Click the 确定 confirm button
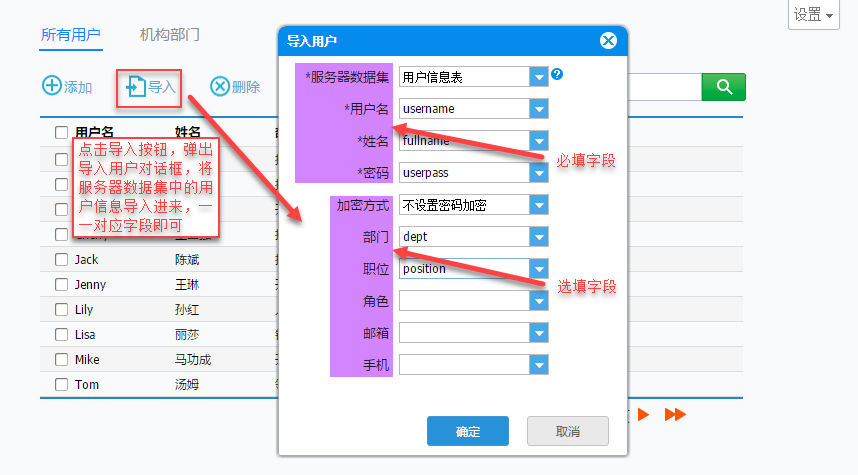858x475 pixels. [x=468, y=431]
